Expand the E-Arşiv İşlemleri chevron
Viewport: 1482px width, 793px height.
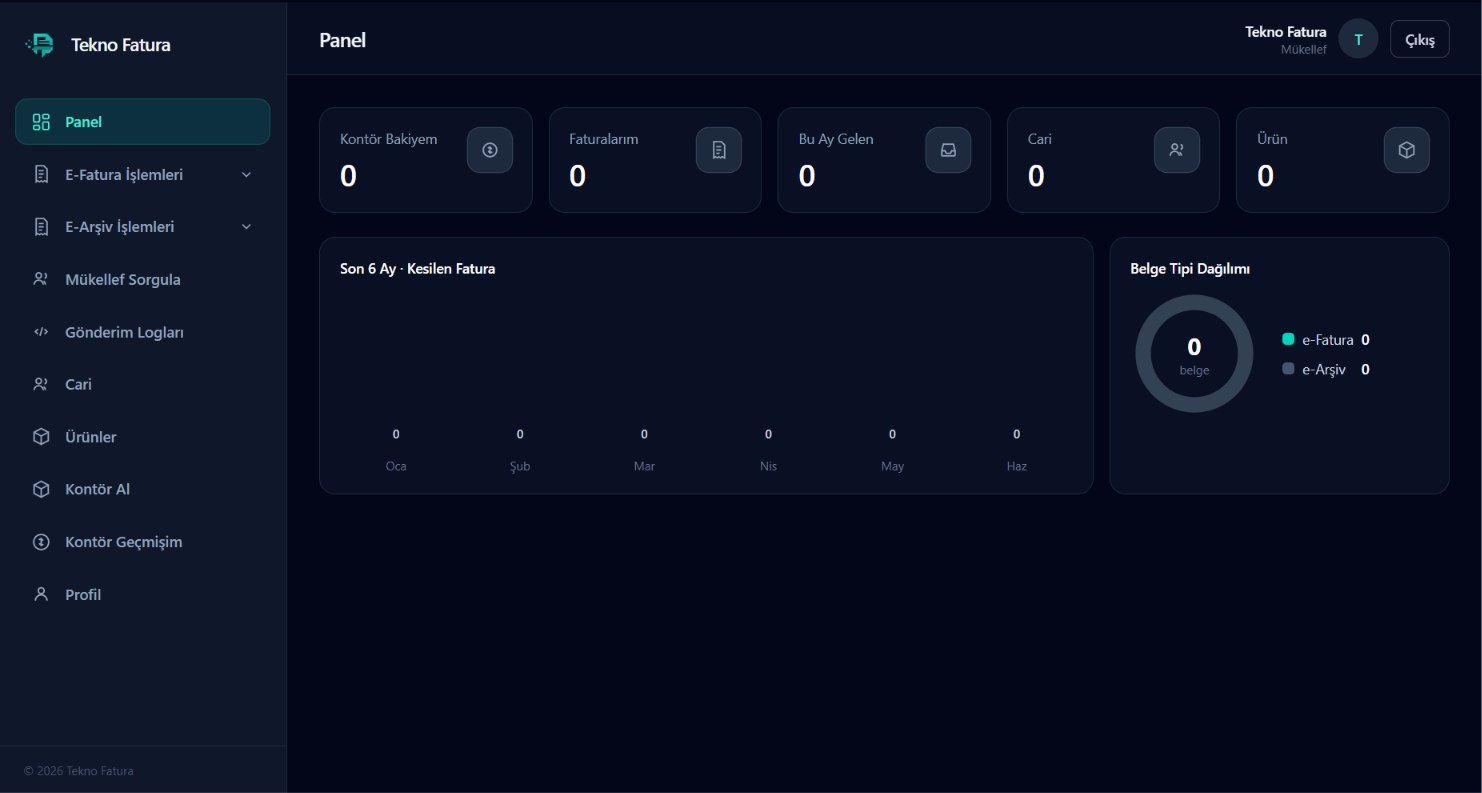pyautogui.click(x=247, y=227)
